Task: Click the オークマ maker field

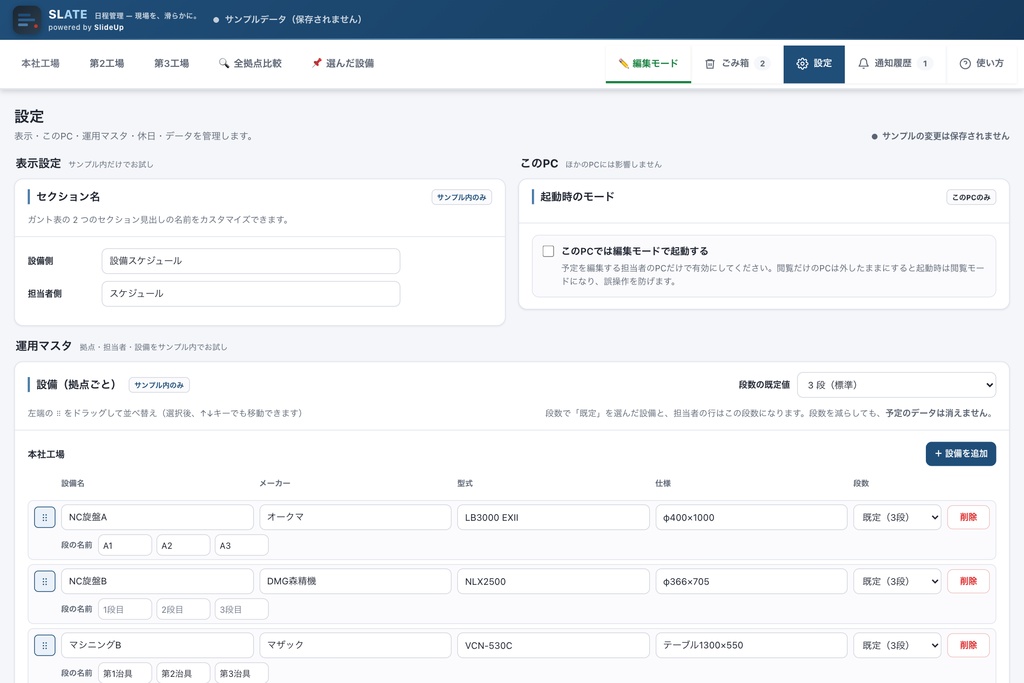Action: [355, 517]
